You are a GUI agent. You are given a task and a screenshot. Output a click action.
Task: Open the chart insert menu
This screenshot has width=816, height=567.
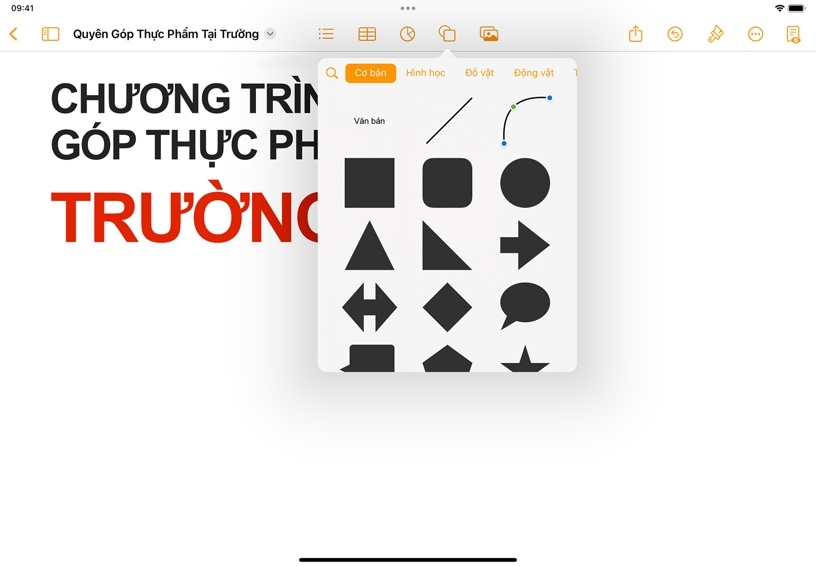click(x=407, y=34)
